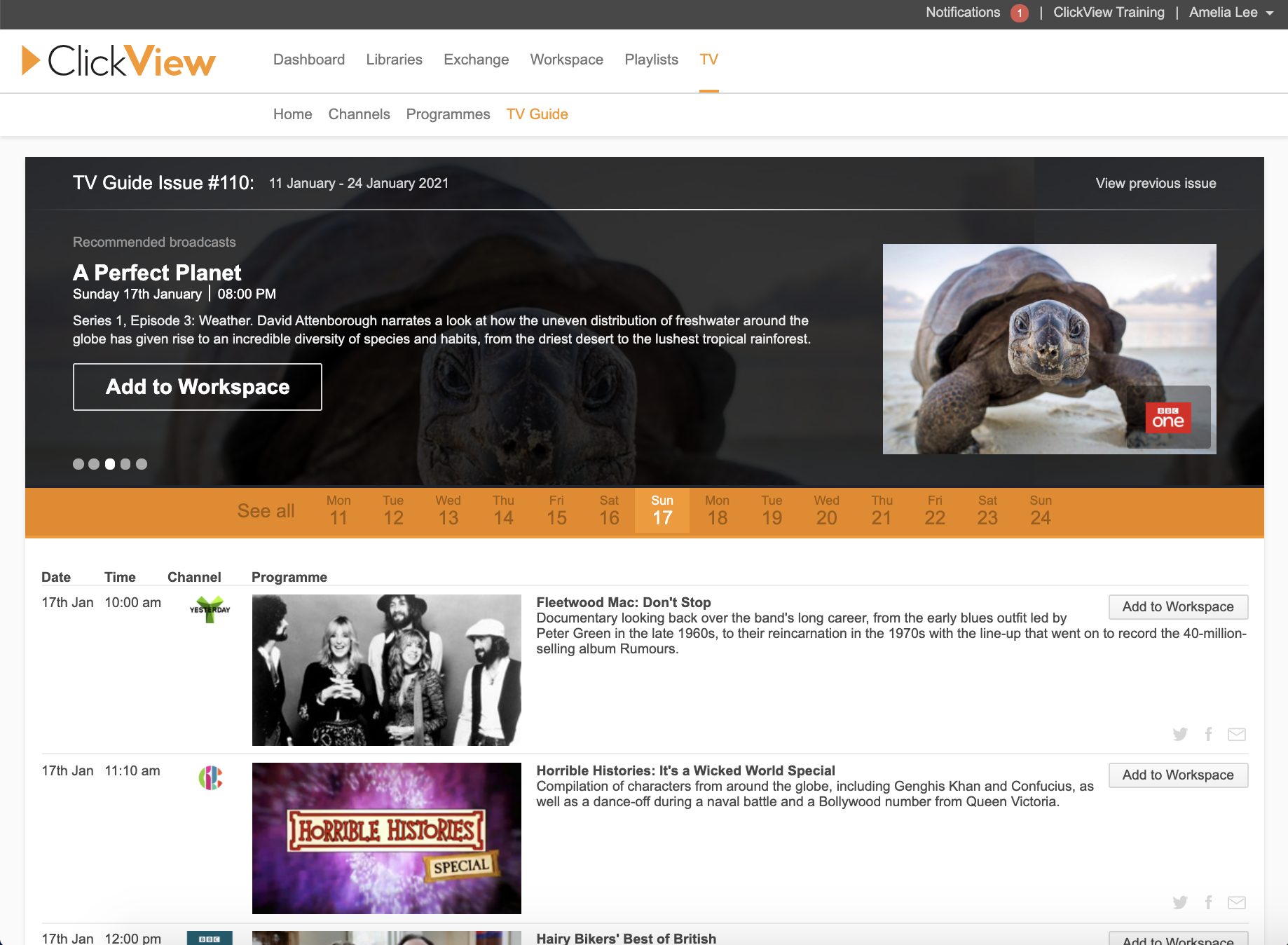Open the Dashboard menu

(309, 60)
